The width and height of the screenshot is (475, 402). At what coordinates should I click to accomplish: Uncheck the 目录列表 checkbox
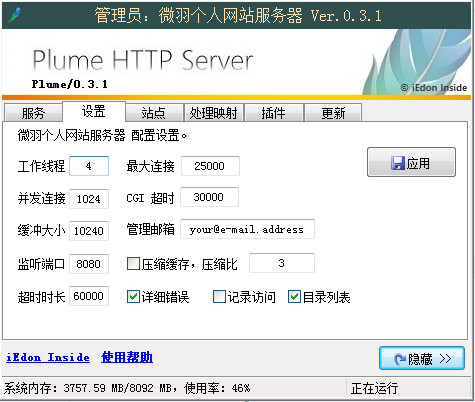pyautogui.click(x=294, y=296)
